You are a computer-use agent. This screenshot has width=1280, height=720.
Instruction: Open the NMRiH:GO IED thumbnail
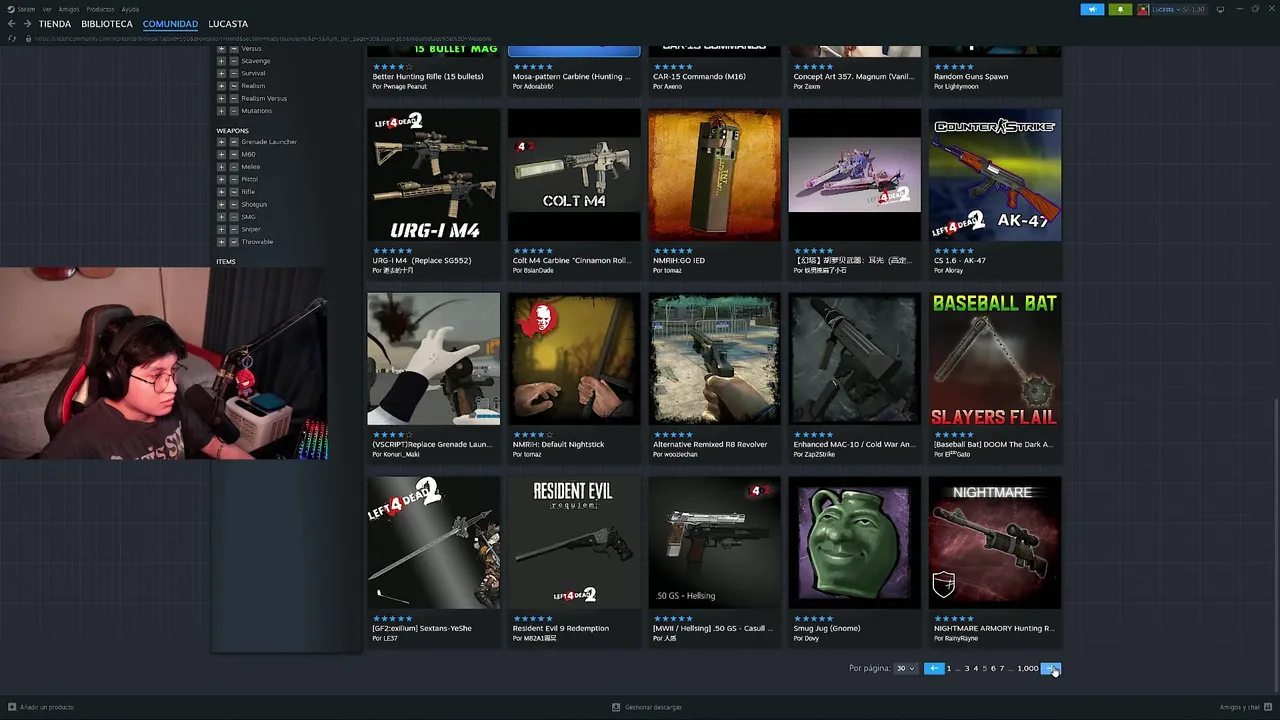click(x=714, y=175)
